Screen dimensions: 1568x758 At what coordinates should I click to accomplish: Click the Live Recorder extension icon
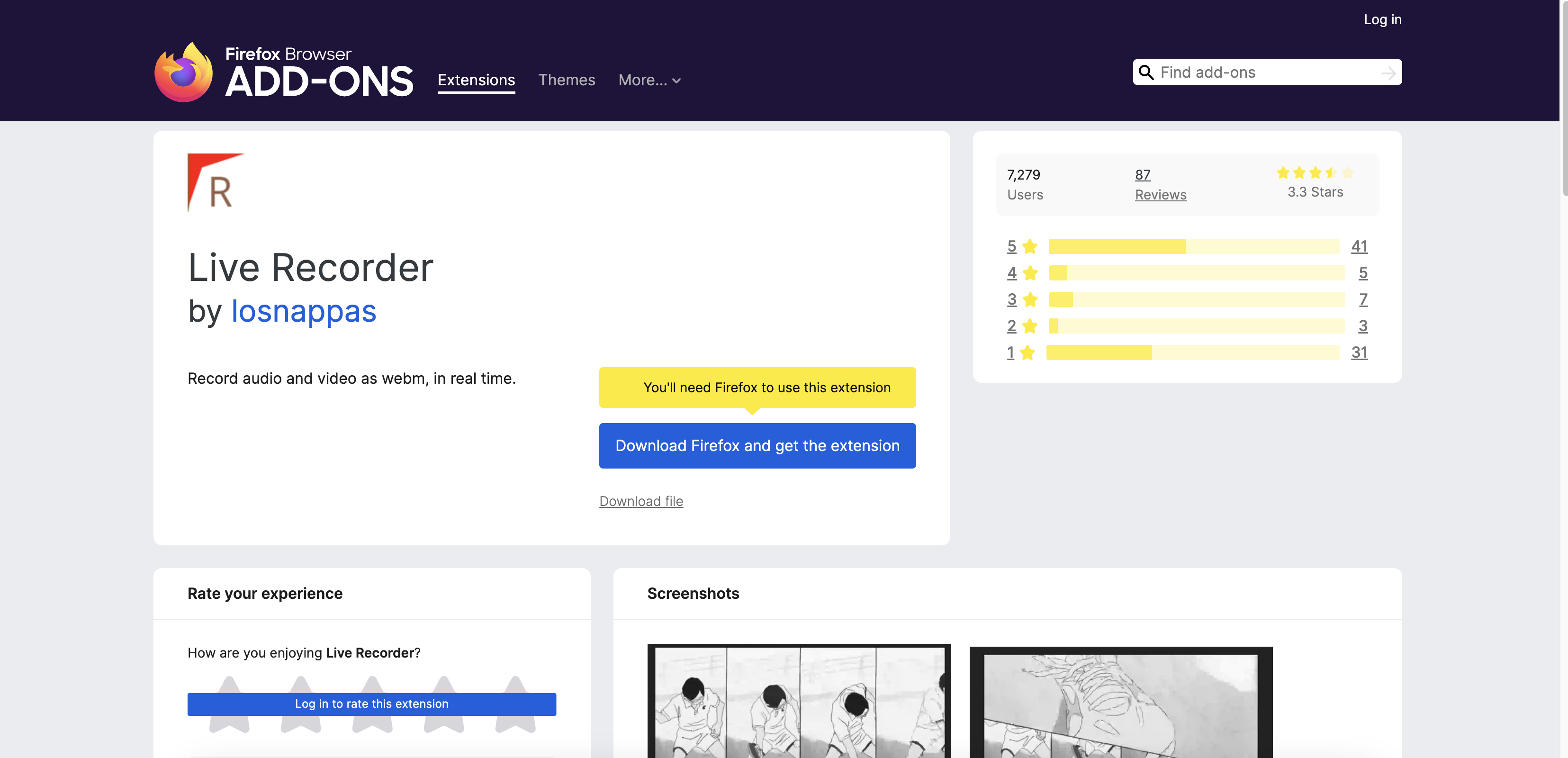pos(216,183)
